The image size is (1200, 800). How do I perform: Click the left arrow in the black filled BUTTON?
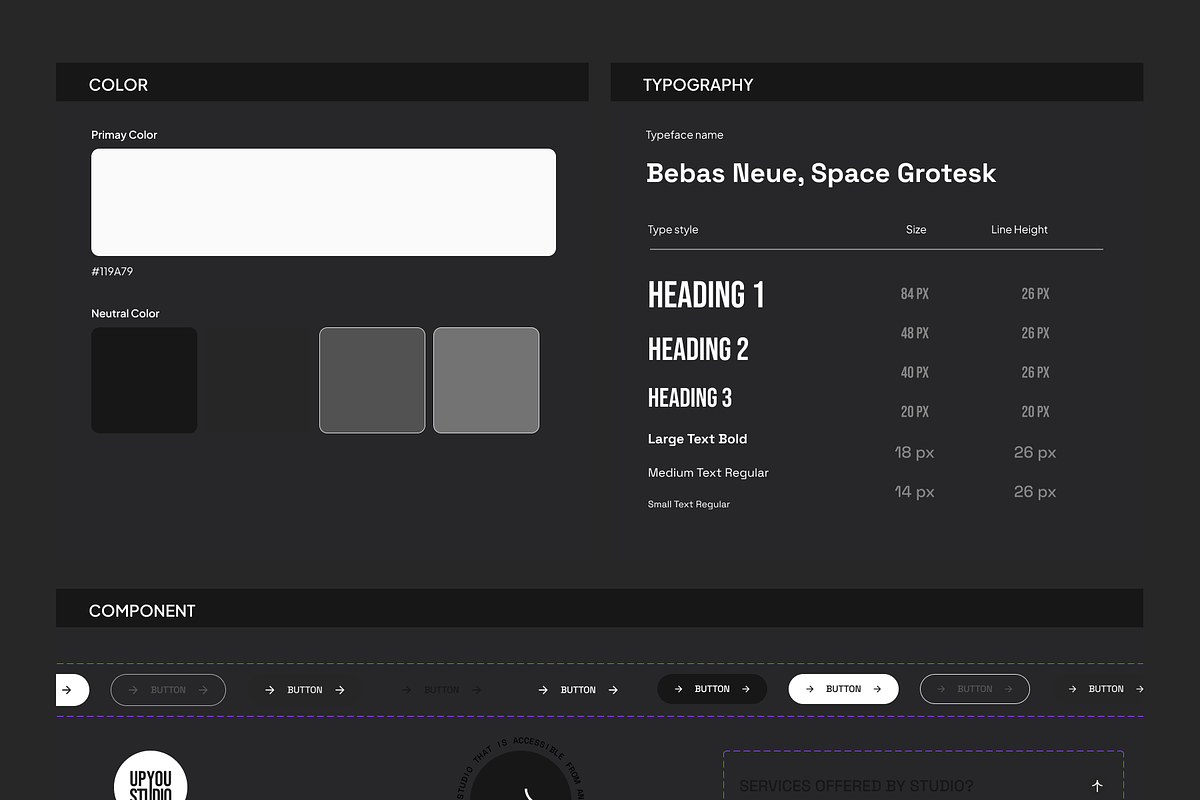[678, 689]
